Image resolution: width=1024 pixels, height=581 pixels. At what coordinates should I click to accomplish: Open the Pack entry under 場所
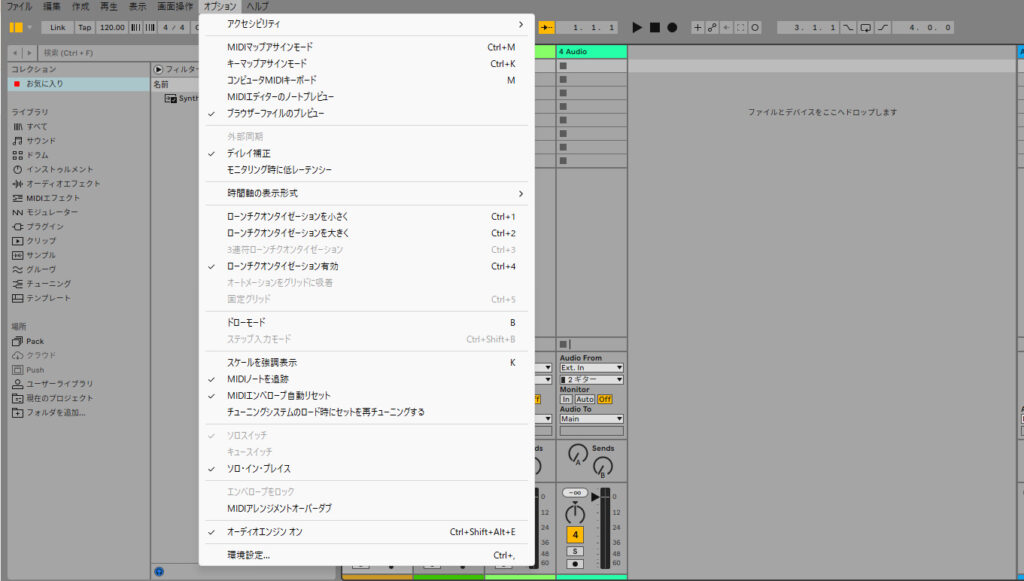pyautogui.click(x=34, y=341)
